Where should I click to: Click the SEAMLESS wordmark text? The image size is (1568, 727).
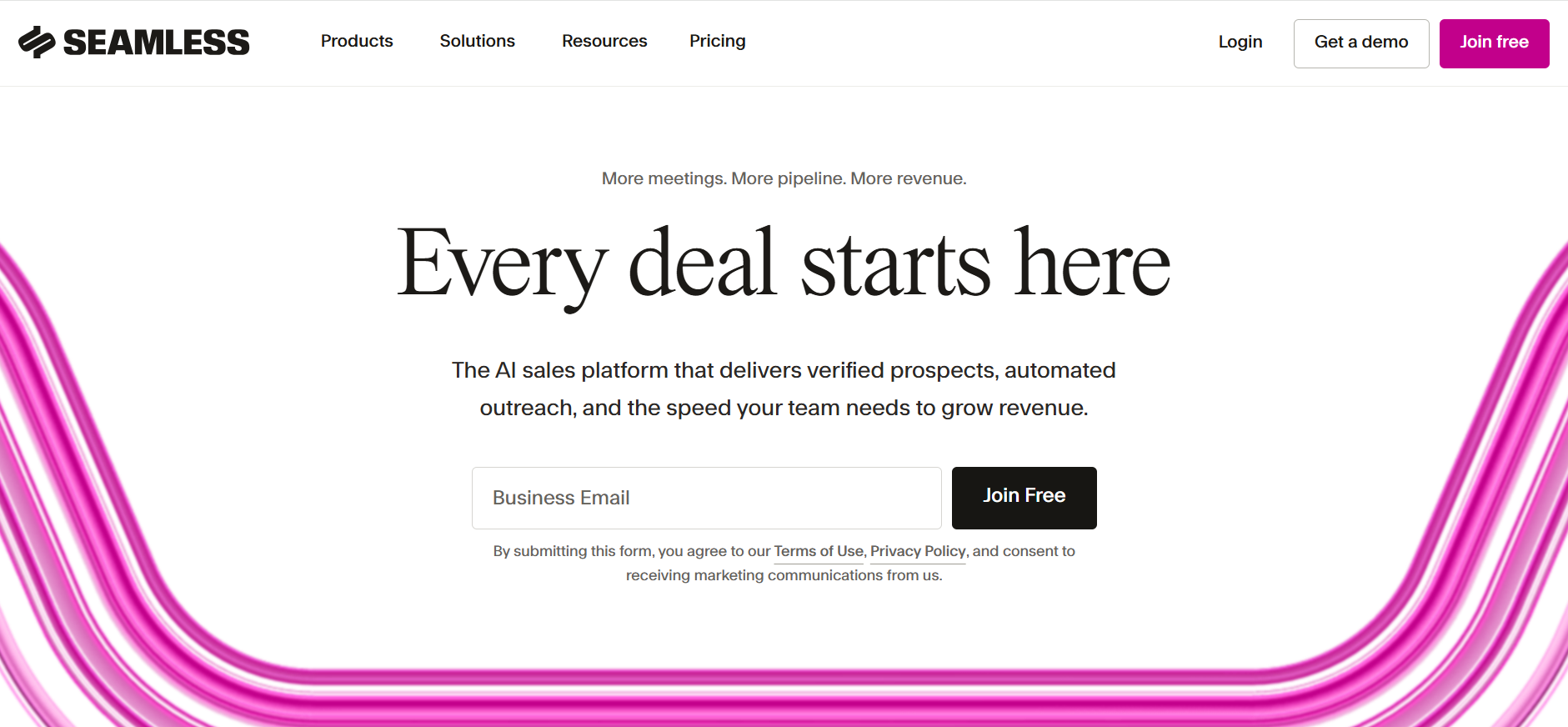(157, 43)
